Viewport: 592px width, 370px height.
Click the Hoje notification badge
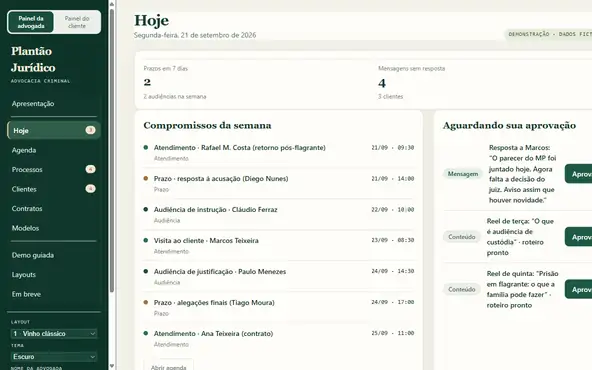click(90, 130)
